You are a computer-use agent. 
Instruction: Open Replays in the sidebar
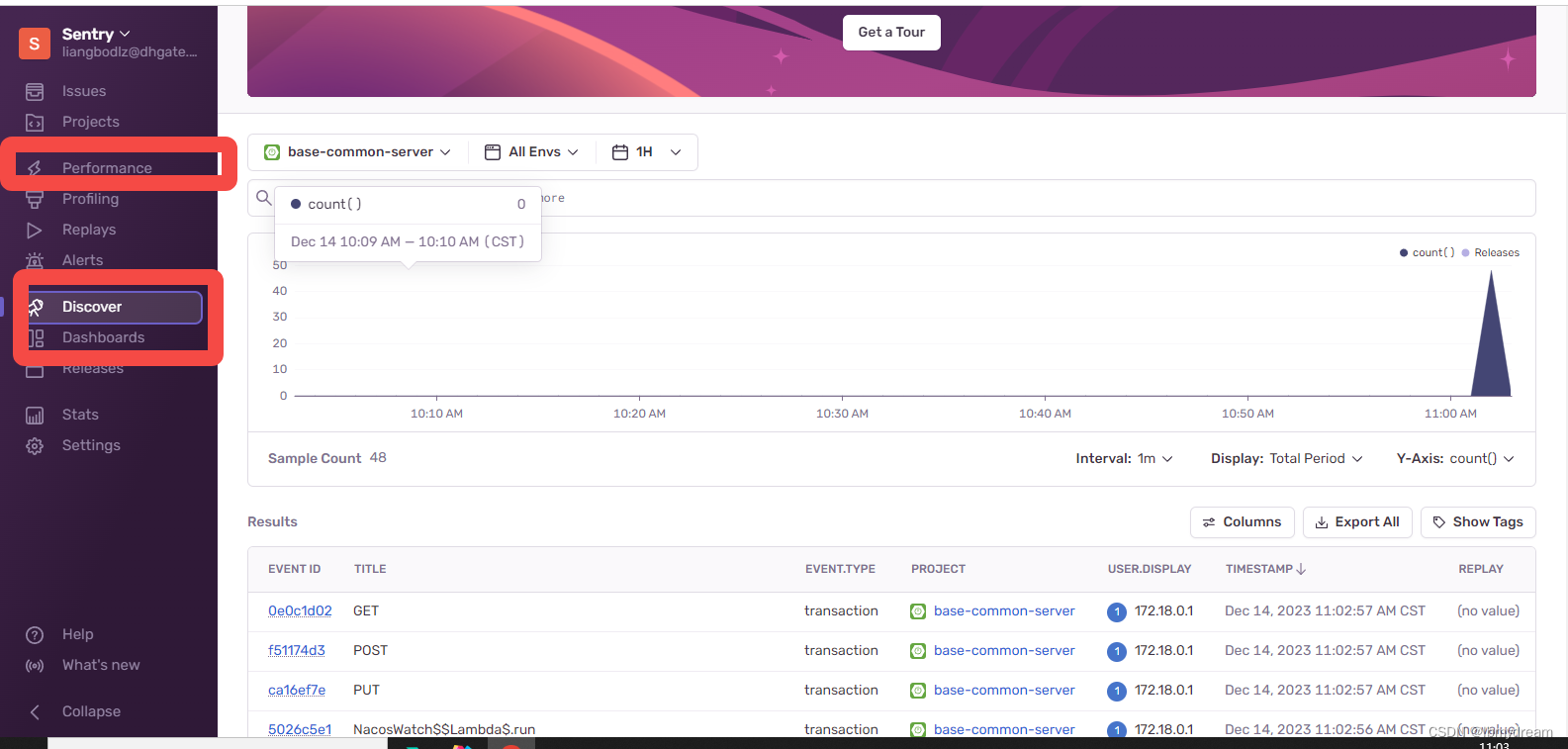pyautogui.click(x=89, y=231)
